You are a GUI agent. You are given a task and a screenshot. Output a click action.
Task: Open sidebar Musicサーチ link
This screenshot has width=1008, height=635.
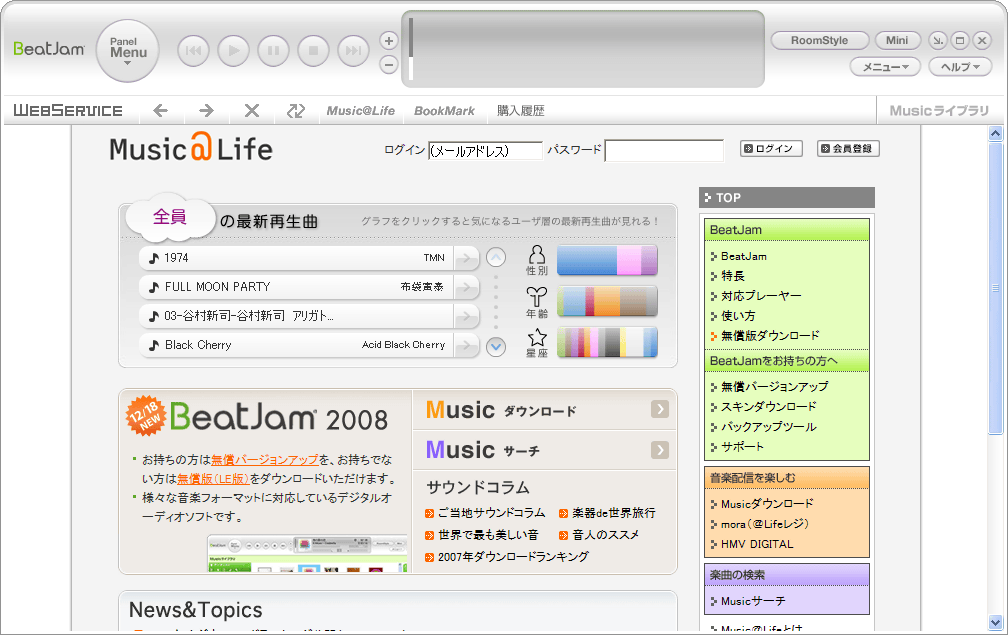(x=753, y=602)
